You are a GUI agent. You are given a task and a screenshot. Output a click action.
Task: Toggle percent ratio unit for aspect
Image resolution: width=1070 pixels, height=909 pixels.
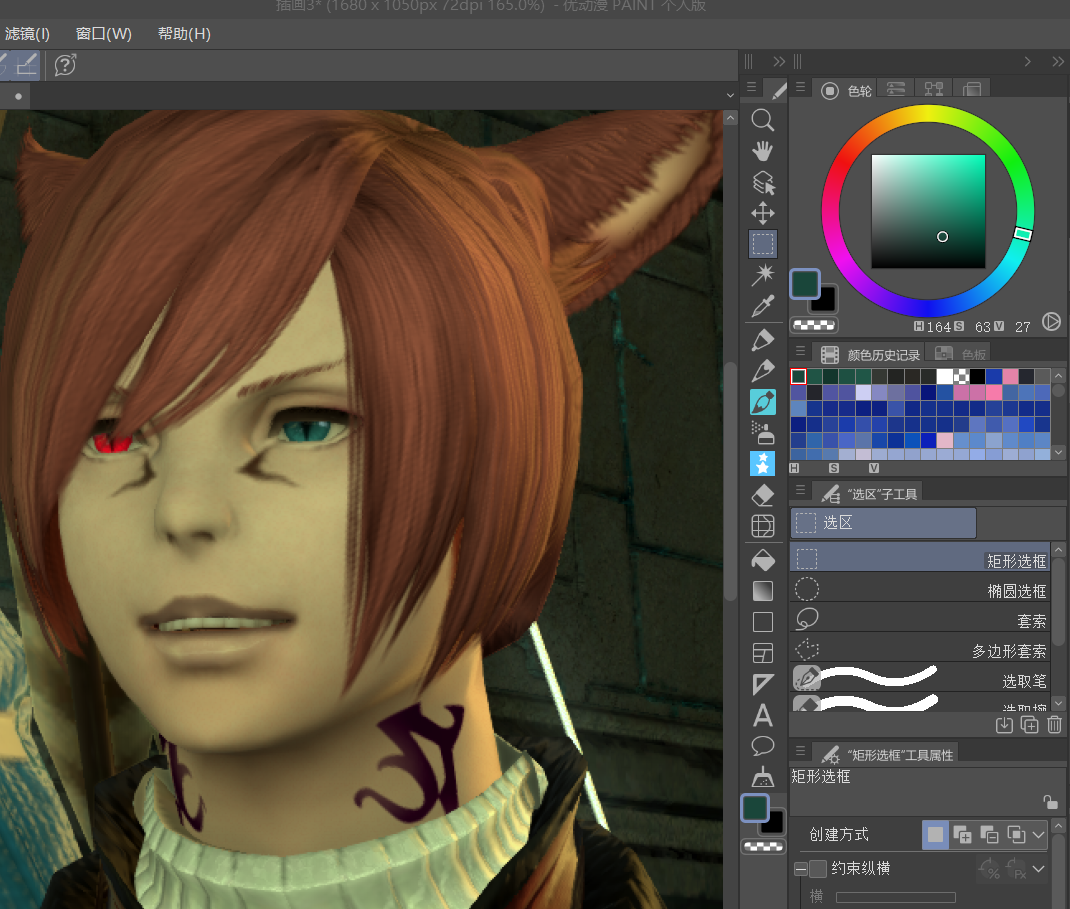[989, 869]
